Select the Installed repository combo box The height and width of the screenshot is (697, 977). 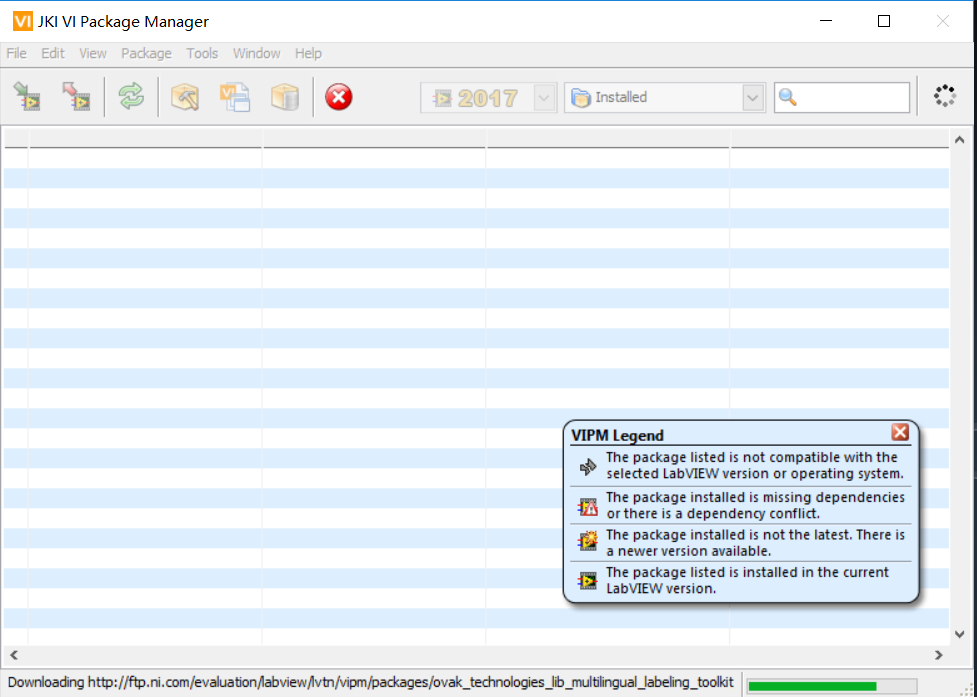coord(665,98)
